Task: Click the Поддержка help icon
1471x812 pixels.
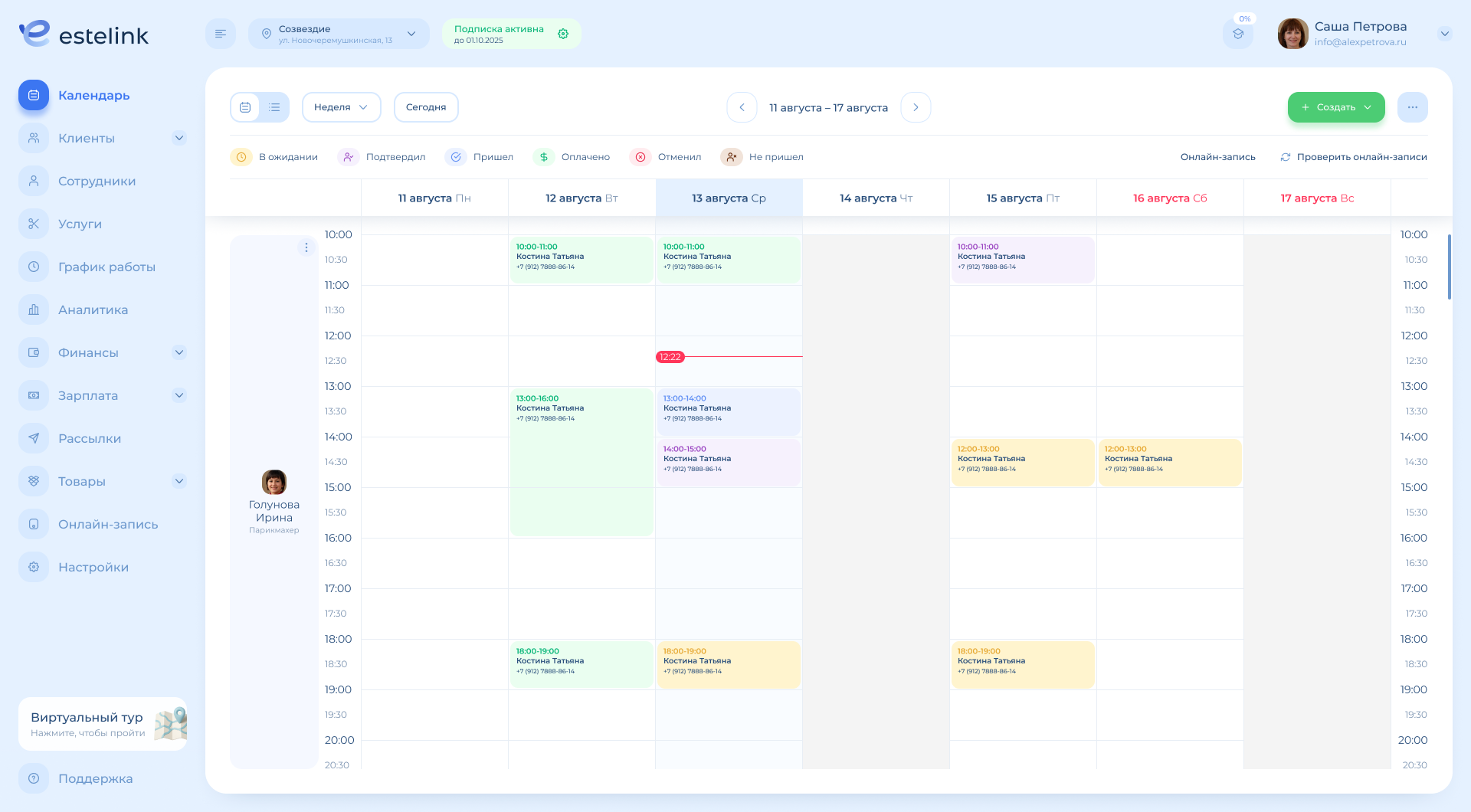Action: [x=34, y=778]
